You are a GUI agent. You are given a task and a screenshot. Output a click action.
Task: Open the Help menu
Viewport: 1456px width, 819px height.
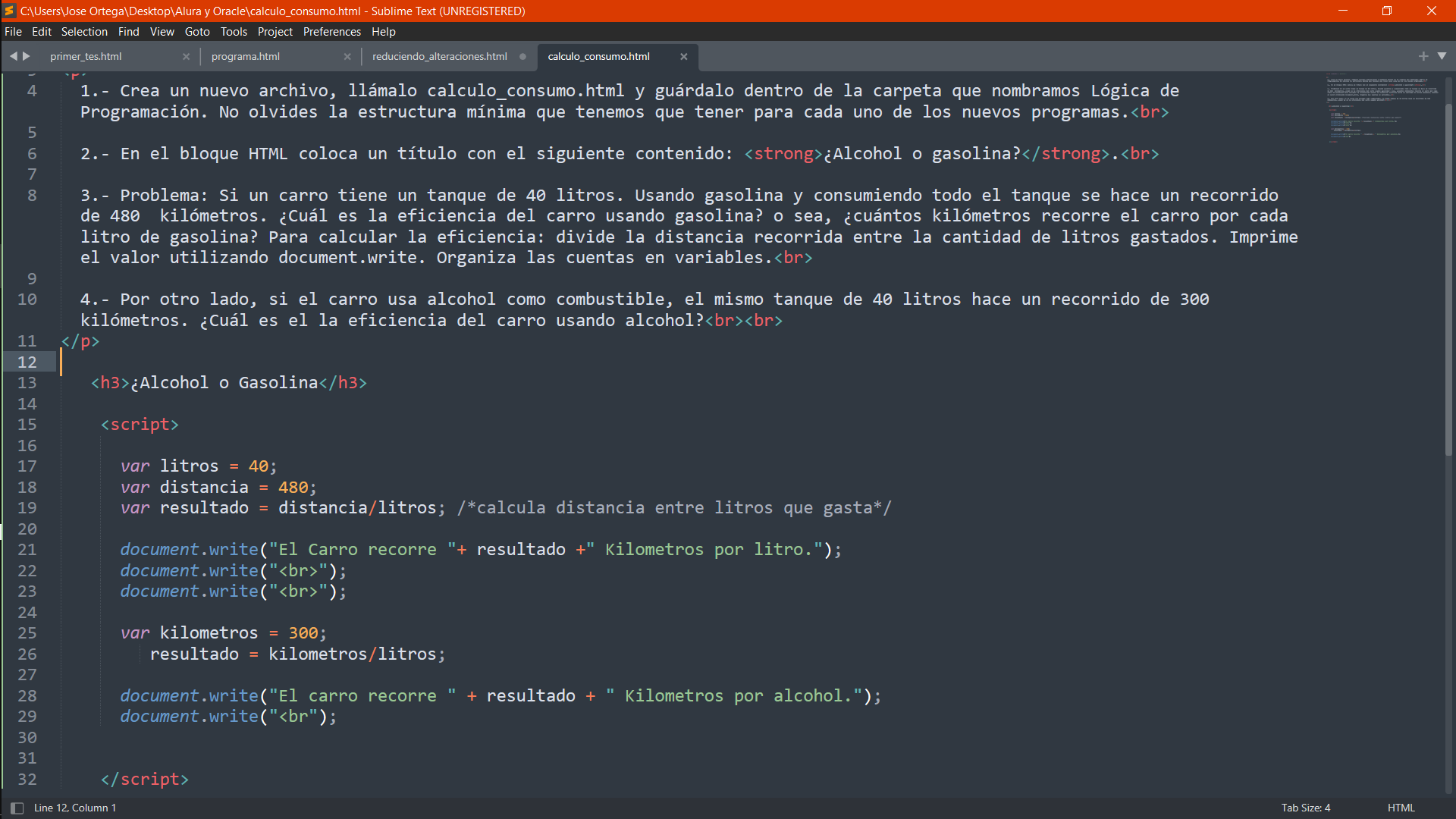[x=383, y=32]
